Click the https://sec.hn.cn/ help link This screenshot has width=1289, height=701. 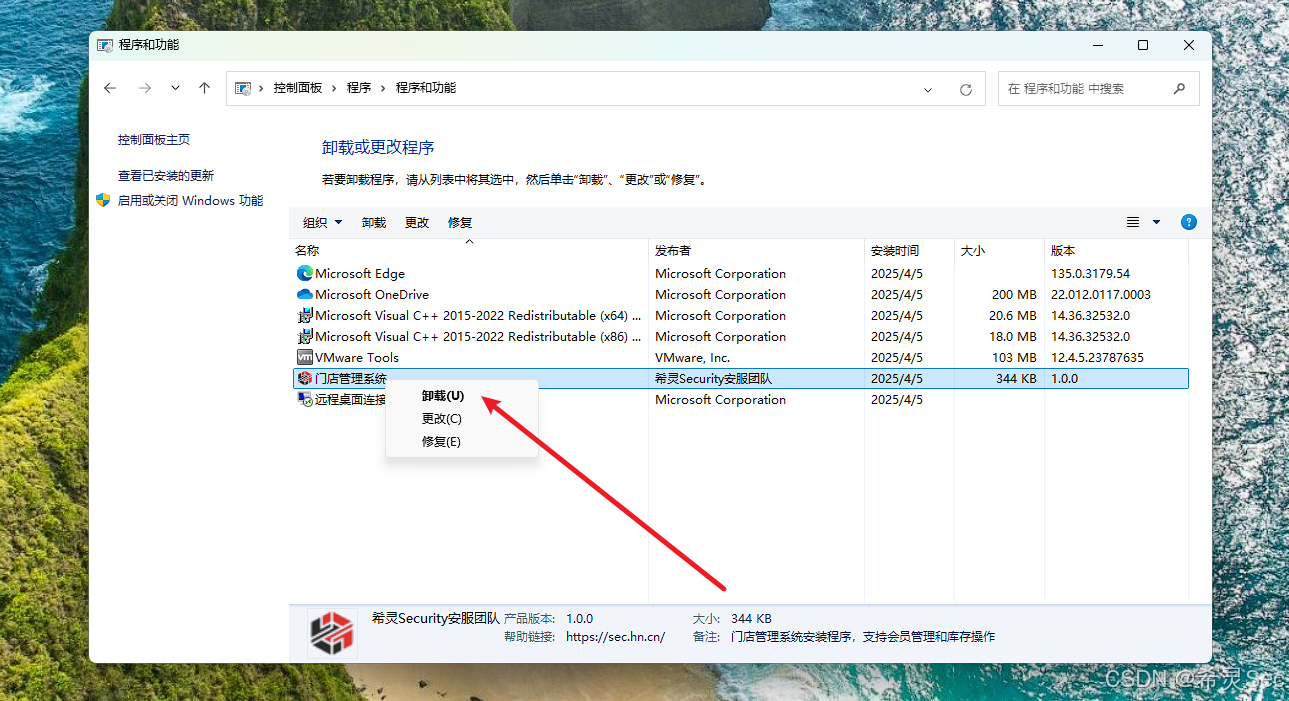(x=615, y=636)
